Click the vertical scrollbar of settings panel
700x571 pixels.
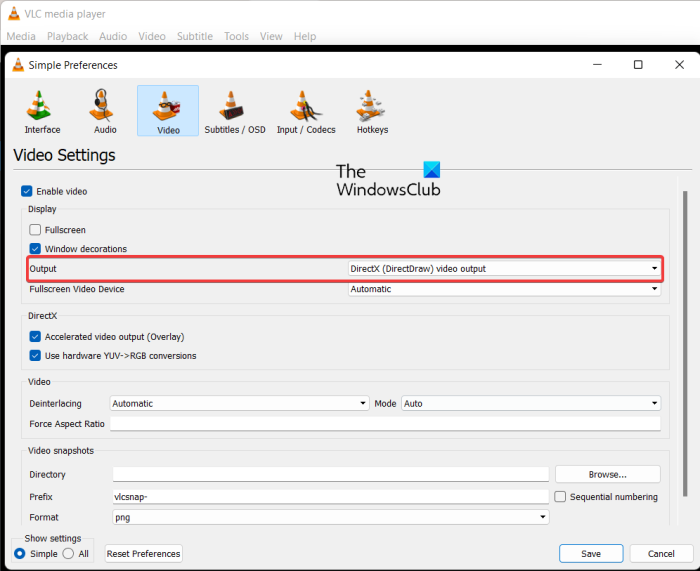[x=685, y=344]
